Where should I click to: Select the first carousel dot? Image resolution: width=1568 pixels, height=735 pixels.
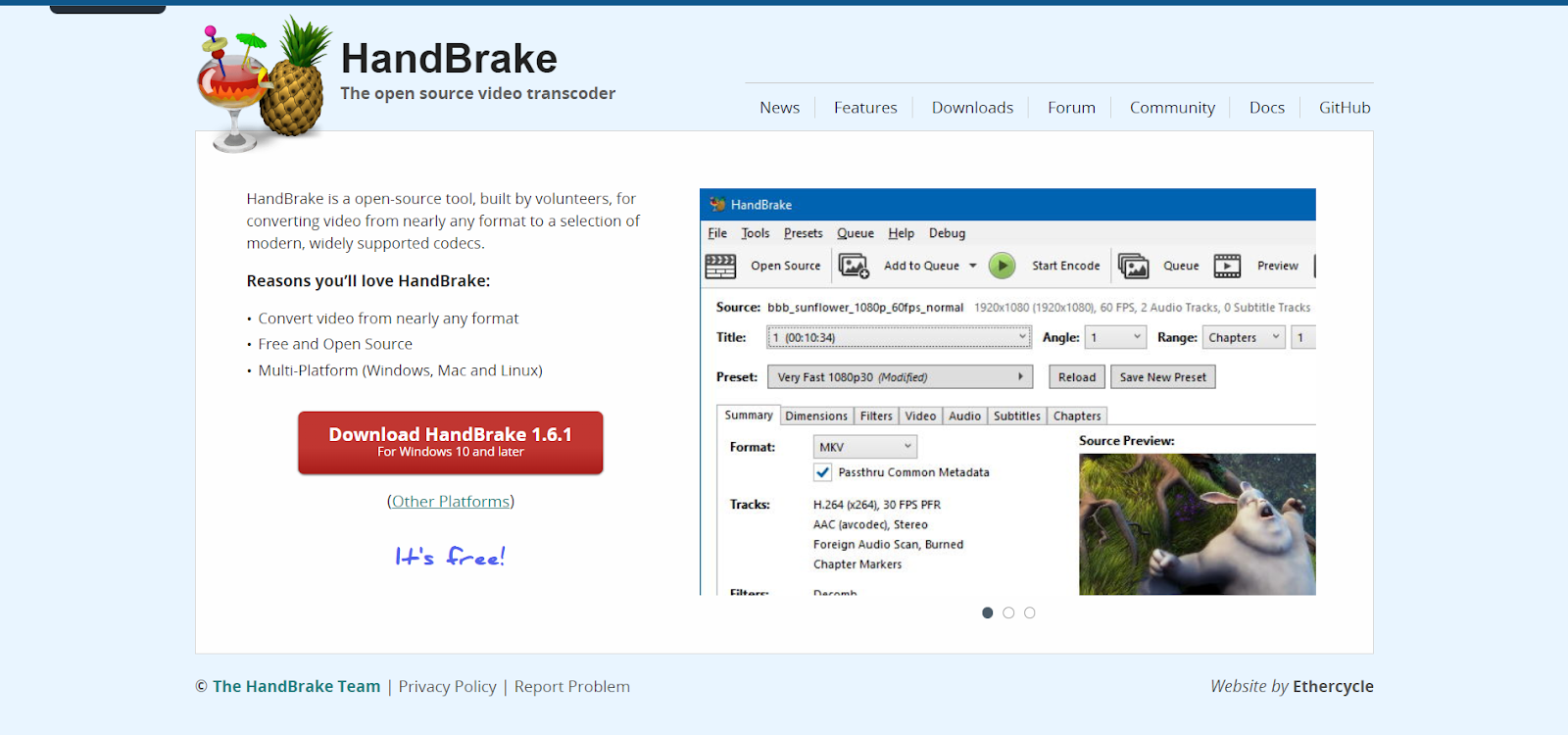pos(988,612)
